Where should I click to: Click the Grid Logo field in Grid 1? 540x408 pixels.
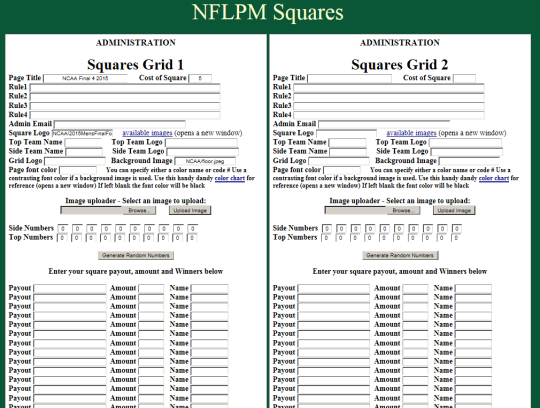75,161
